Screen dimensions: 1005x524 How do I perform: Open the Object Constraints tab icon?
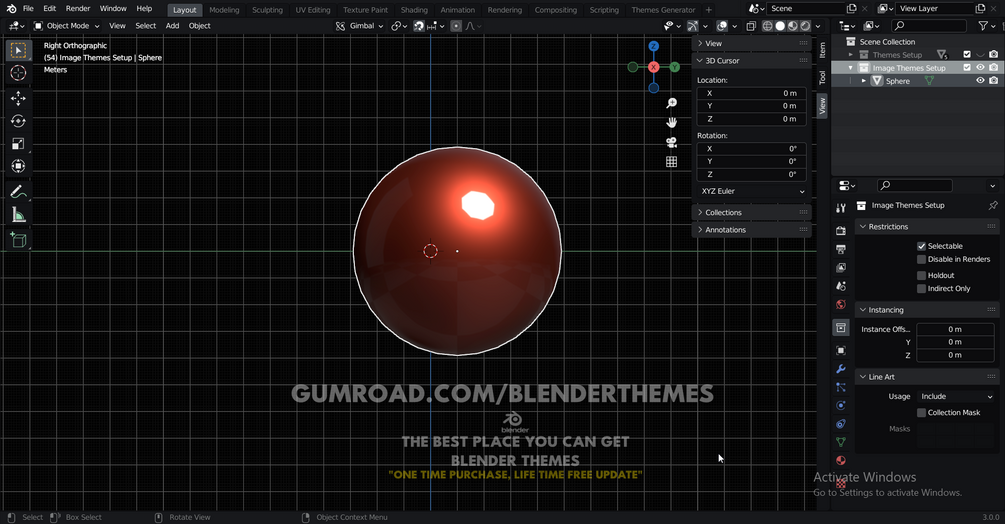coord(841,423)
